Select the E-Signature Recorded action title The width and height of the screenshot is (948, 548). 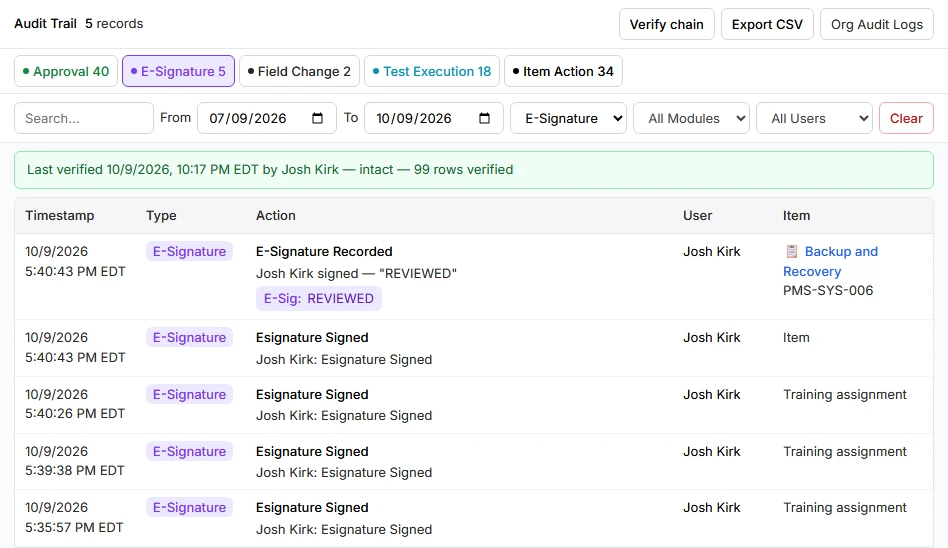[324, 251]
